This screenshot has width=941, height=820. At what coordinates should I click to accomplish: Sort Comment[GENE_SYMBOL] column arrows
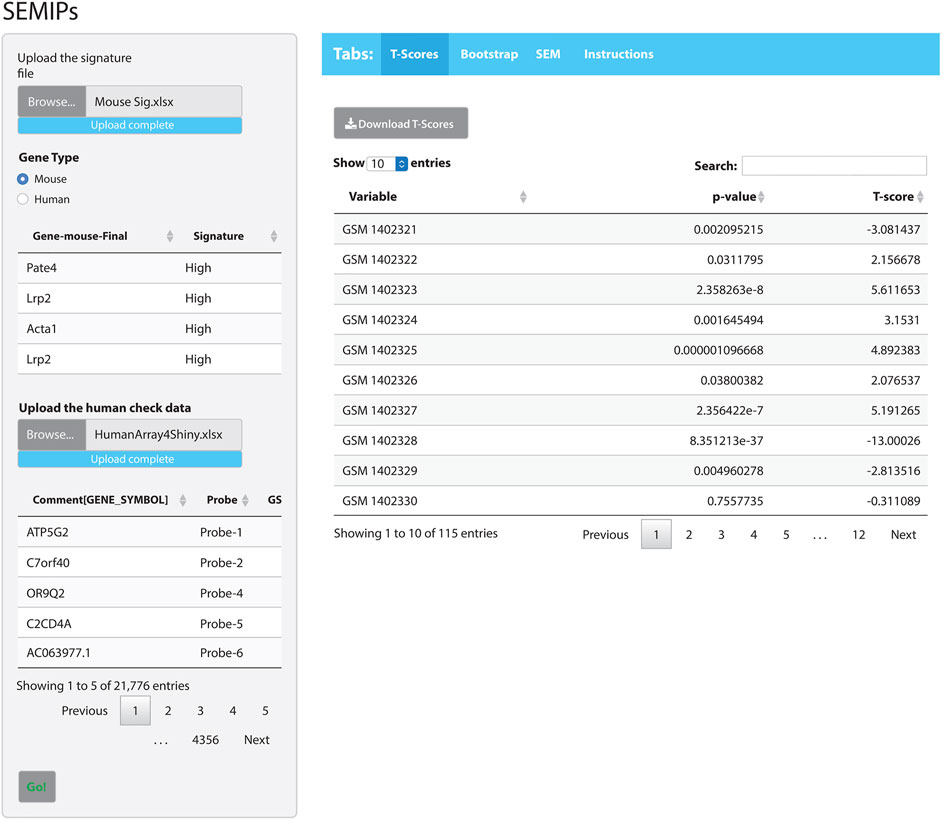[183, 500]
